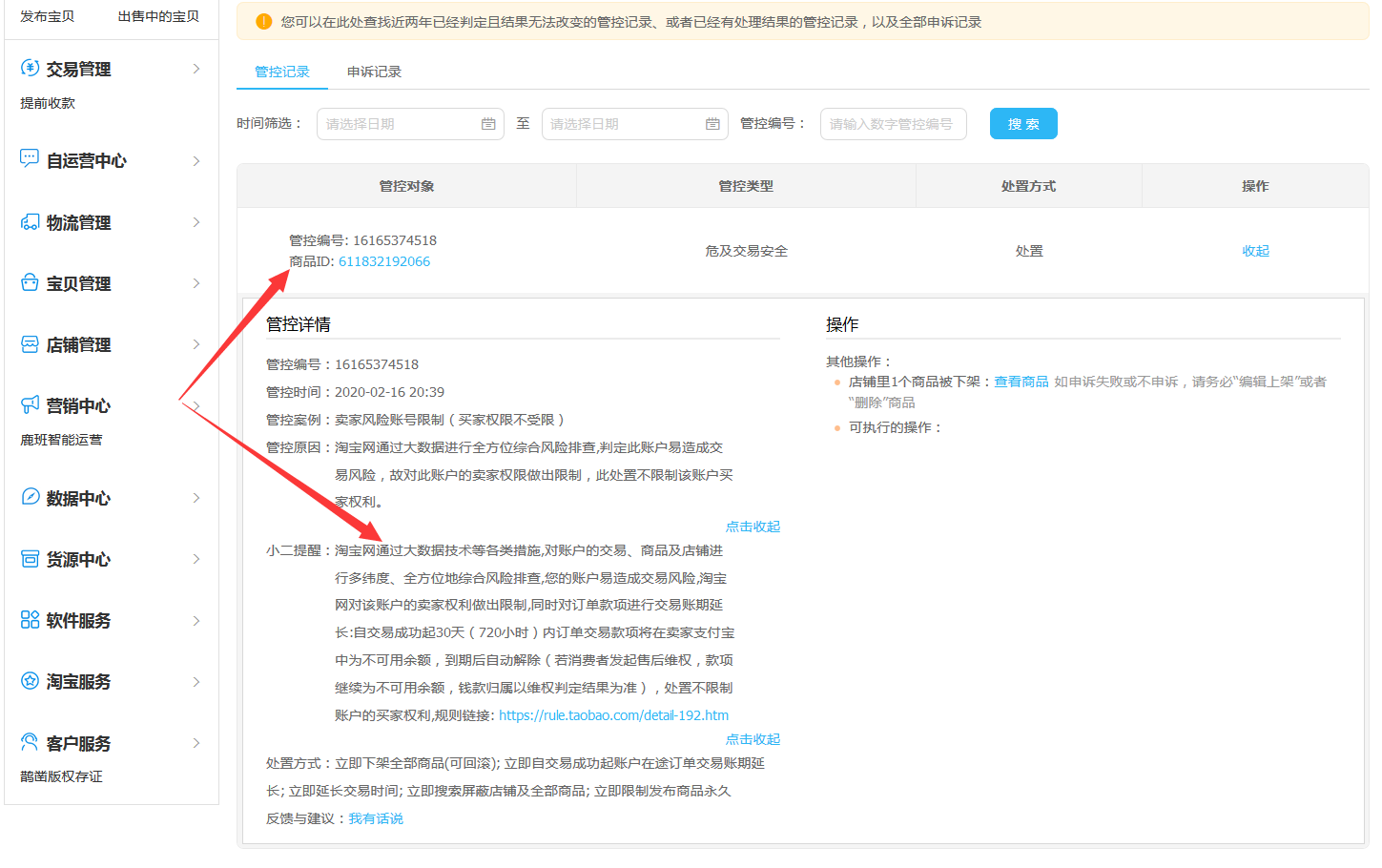Open the rule.taobao.com detail-192 link
1382x868 pixels.
coord(613,715)
